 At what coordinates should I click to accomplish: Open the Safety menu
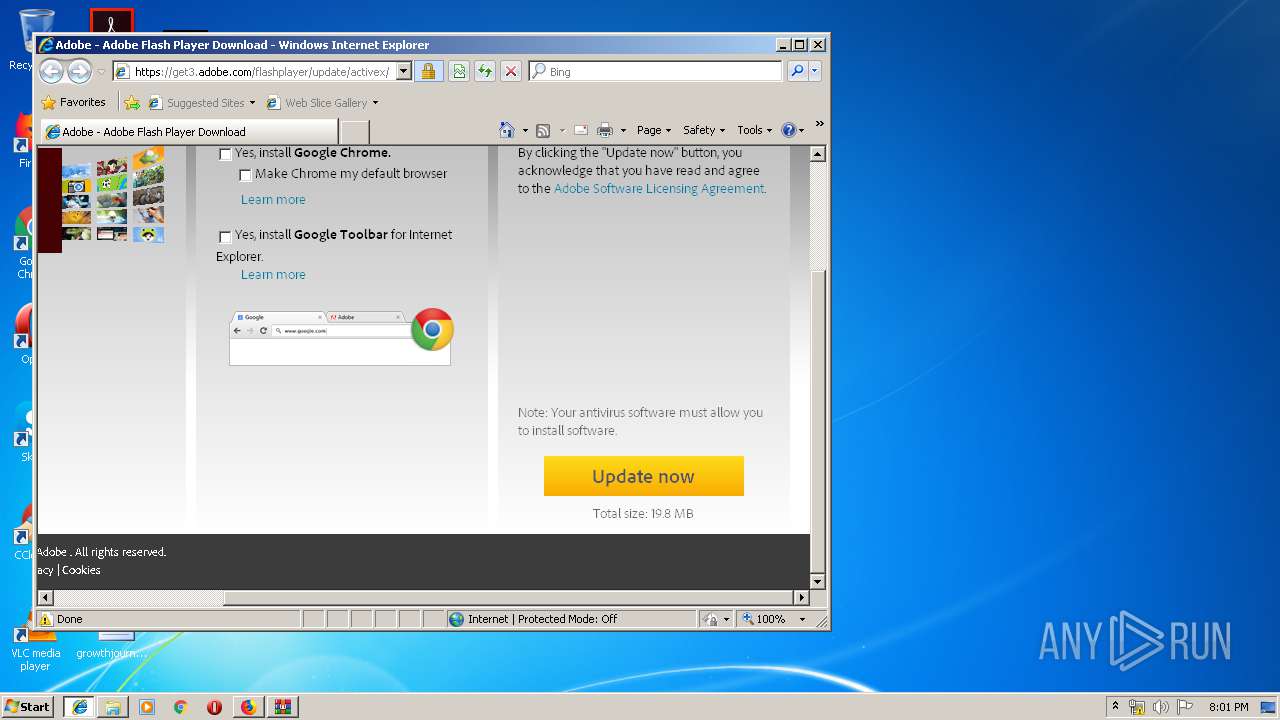704,130
